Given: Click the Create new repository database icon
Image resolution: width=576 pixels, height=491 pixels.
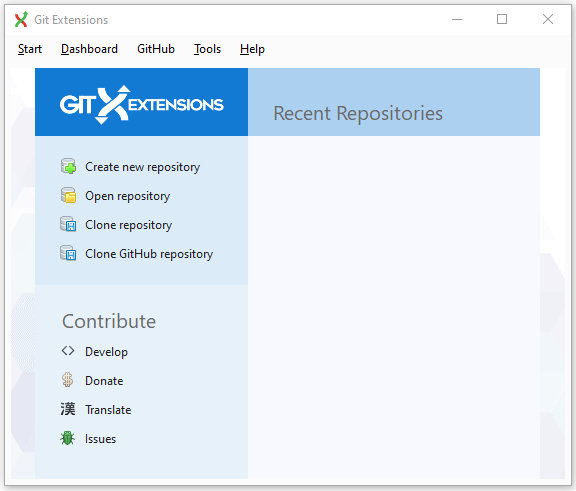Looking at the screenshot, I should [68, 166].
